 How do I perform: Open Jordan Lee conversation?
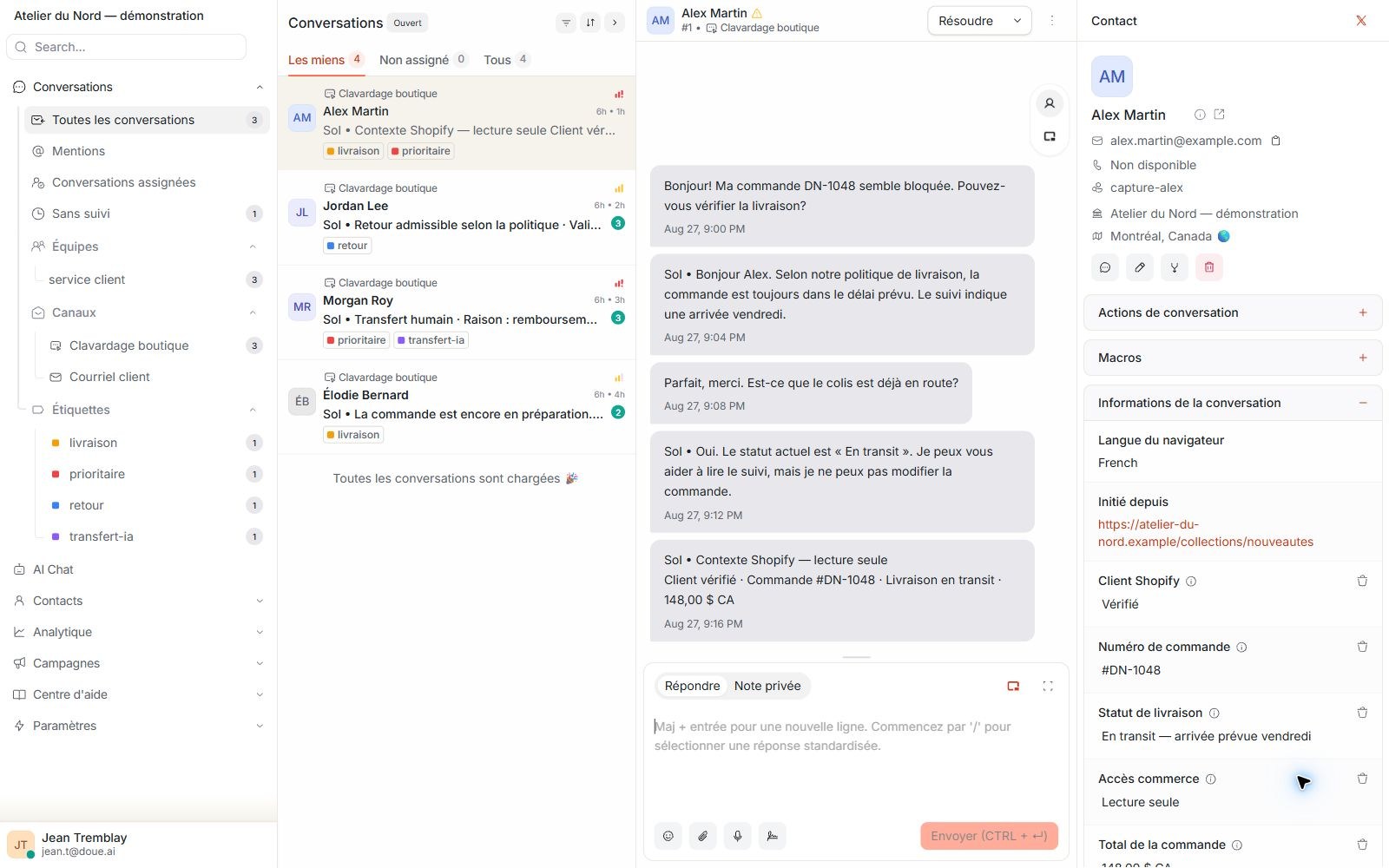click(x=457, y=218)
